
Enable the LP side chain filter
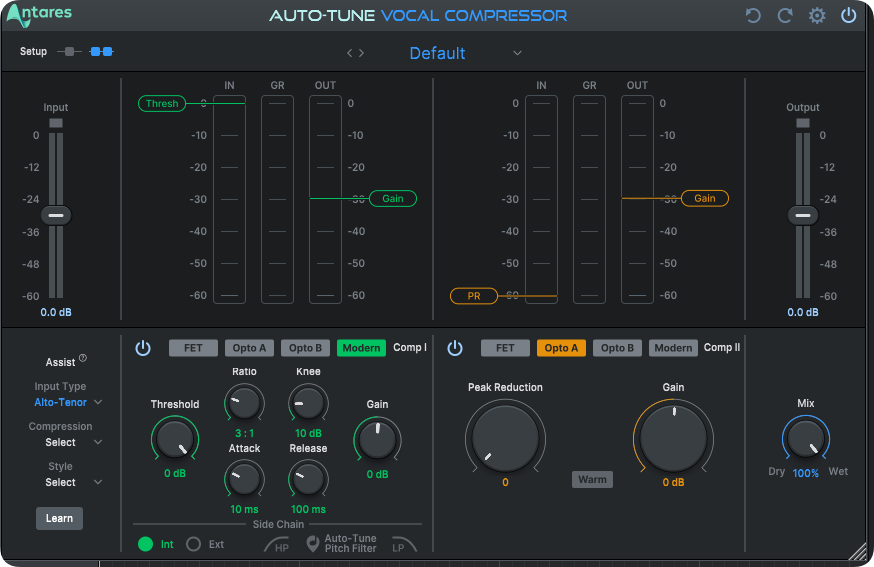[404, 545]
